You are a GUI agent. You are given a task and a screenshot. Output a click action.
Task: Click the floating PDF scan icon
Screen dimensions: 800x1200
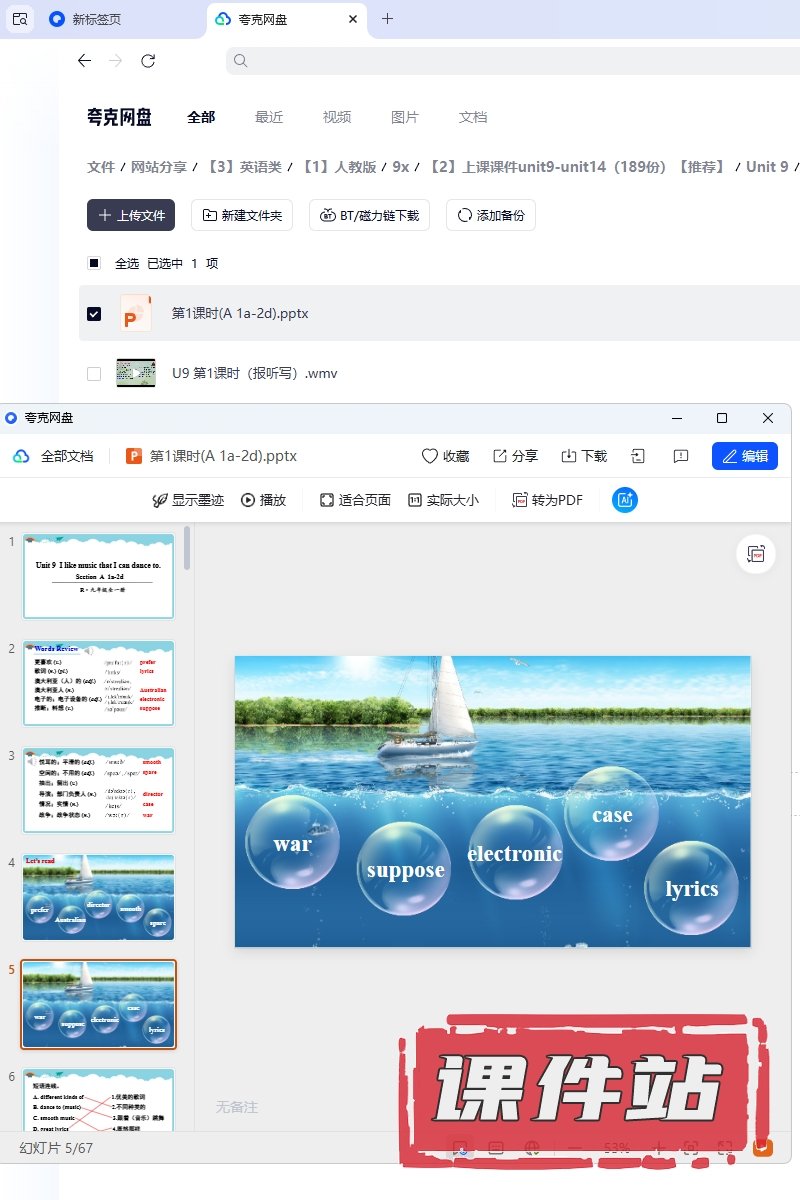tap(756, 554)
